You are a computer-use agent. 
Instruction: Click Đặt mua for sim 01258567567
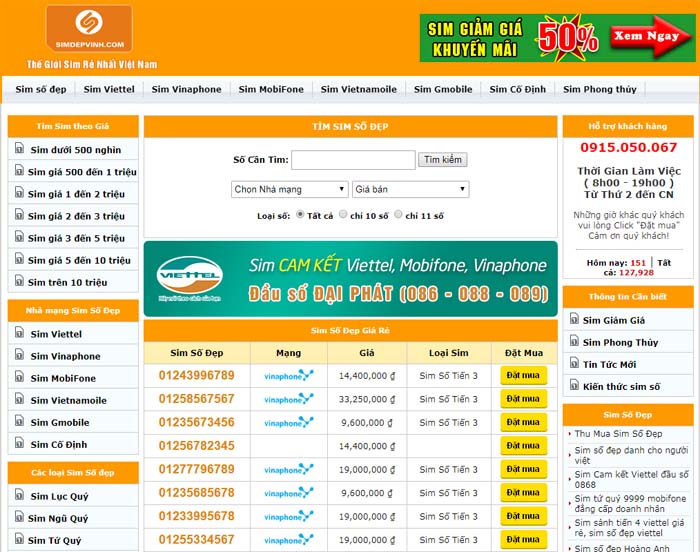pyautogui.click(x=524, y=399)
